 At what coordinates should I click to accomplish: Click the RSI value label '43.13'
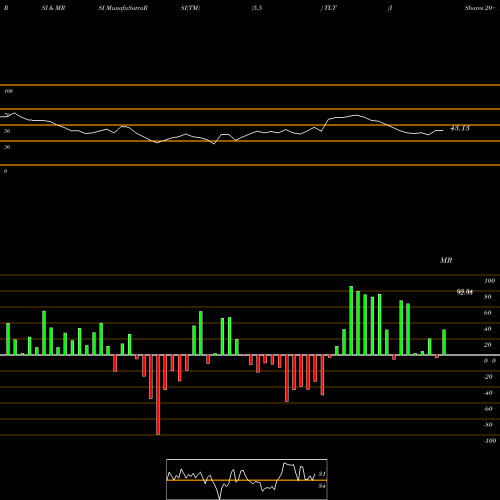tap(460, 128)
